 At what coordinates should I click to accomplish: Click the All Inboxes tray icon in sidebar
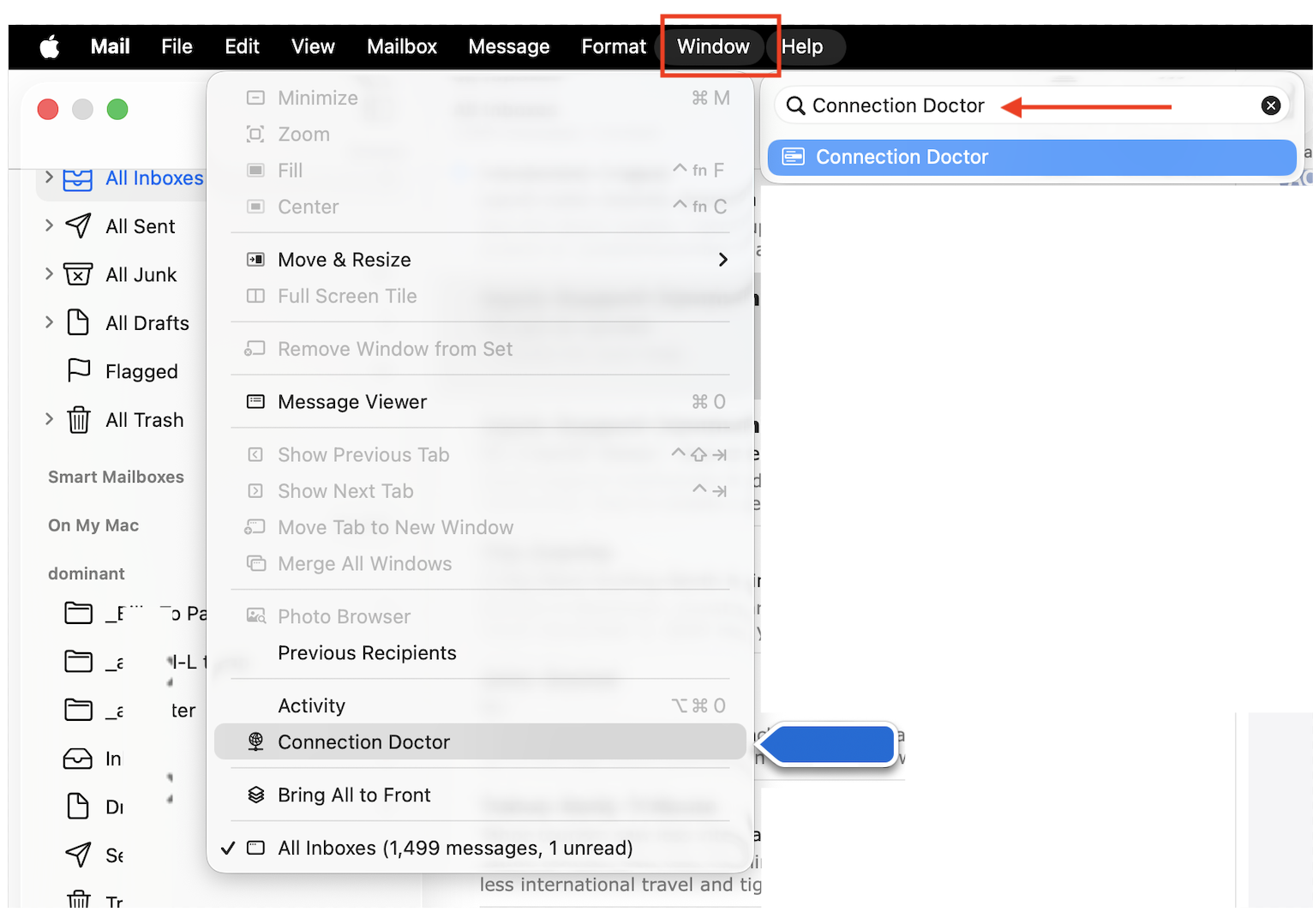tap(78, 178)
